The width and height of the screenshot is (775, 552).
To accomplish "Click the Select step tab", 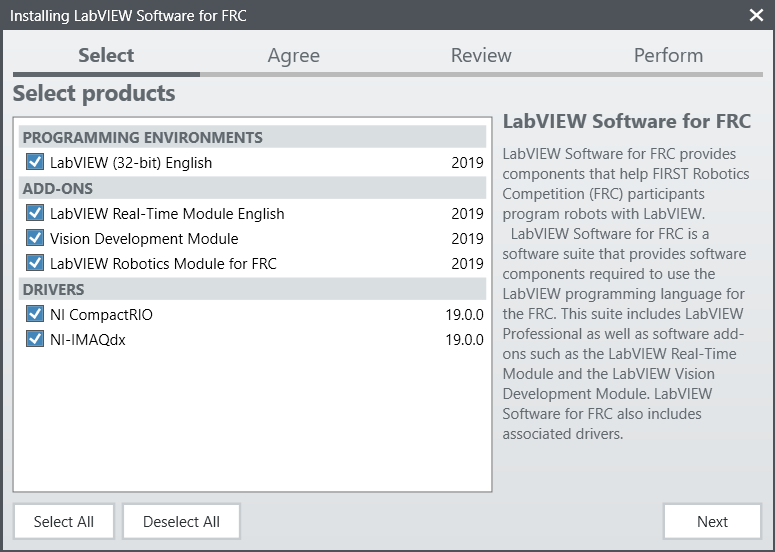I will pos(106,55).
